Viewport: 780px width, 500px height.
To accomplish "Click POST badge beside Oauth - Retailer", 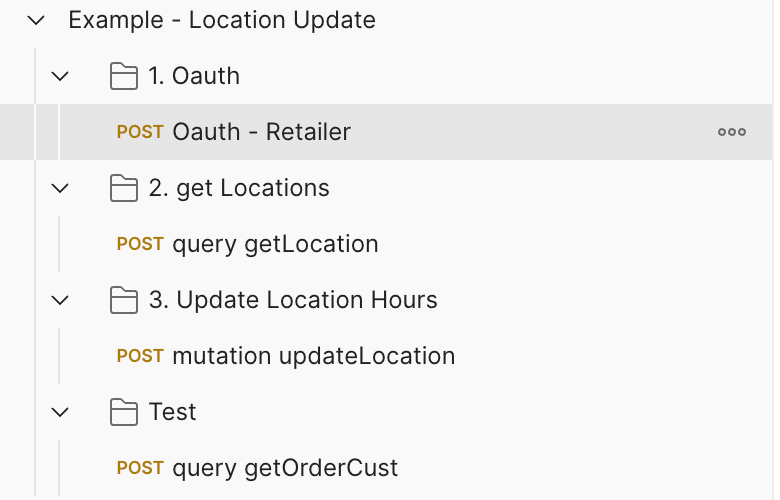I will pos(140,132).
